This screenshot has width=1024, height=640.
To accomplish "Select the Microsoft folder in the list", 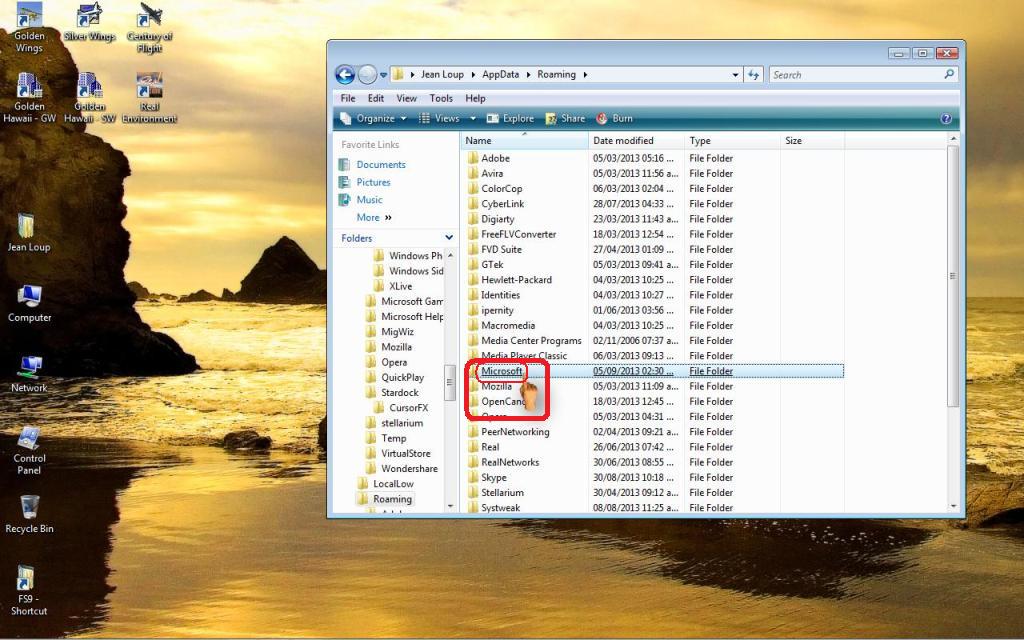I will pyautogui.click(x=502, y=371).
